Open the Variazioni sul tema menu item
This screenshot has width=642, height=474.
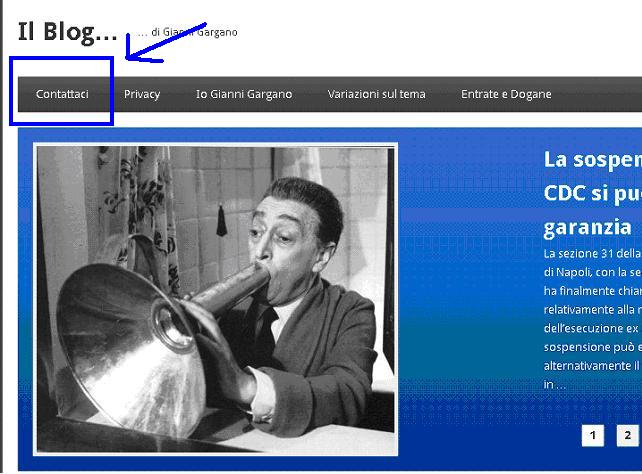click(x=376, y=94)
